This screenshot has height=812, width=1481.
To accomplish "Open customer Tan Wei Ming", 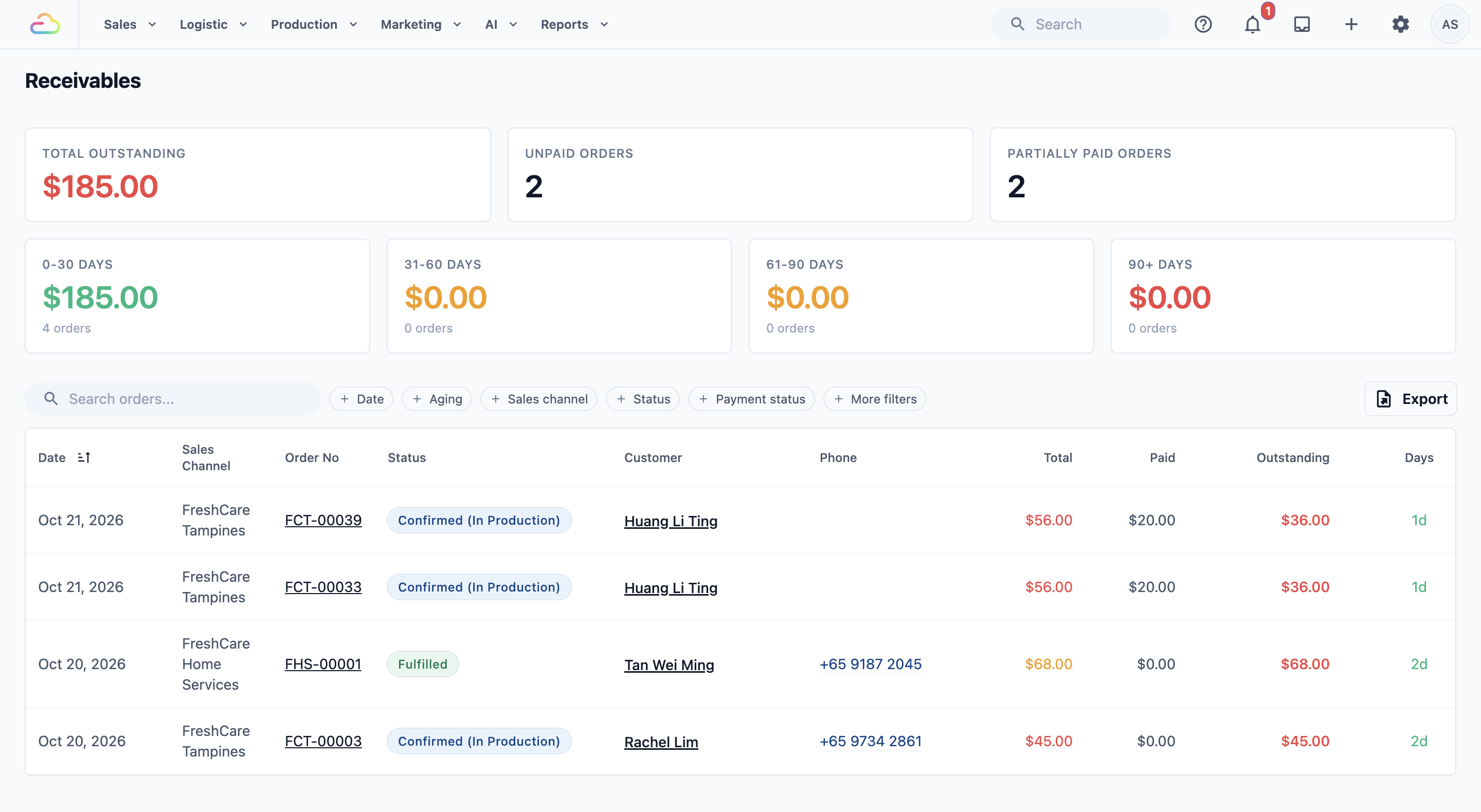I will pyautogui.click(x=669, y=665).
